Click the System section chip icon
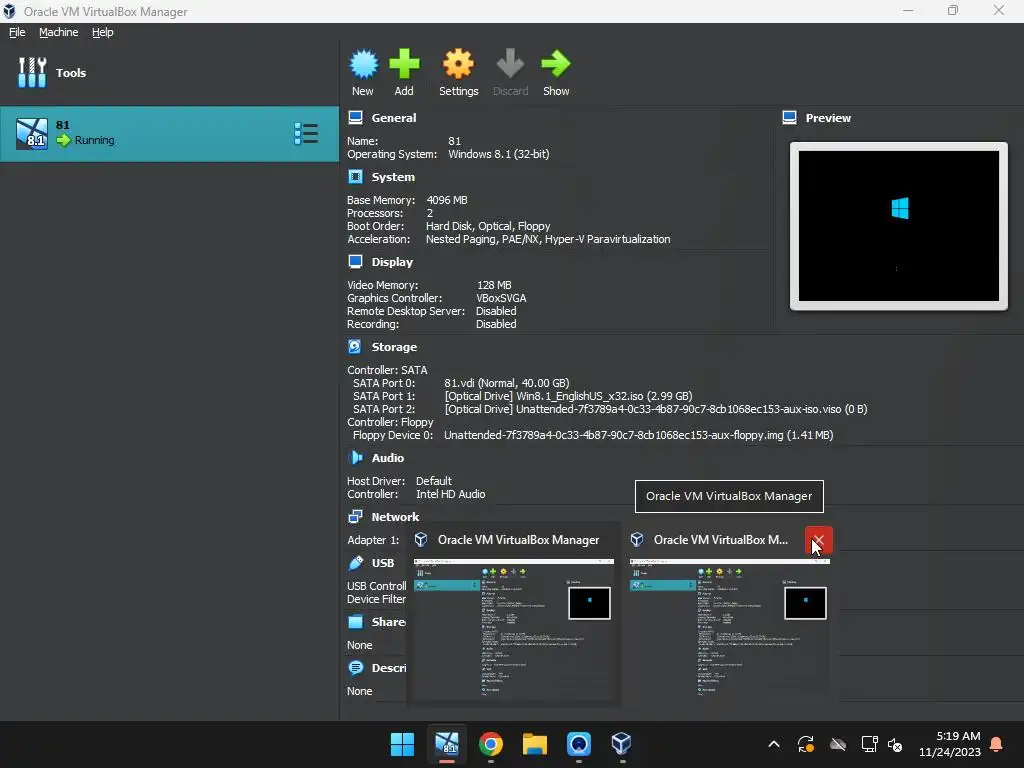1024x768 pixels. coord(355,176)
